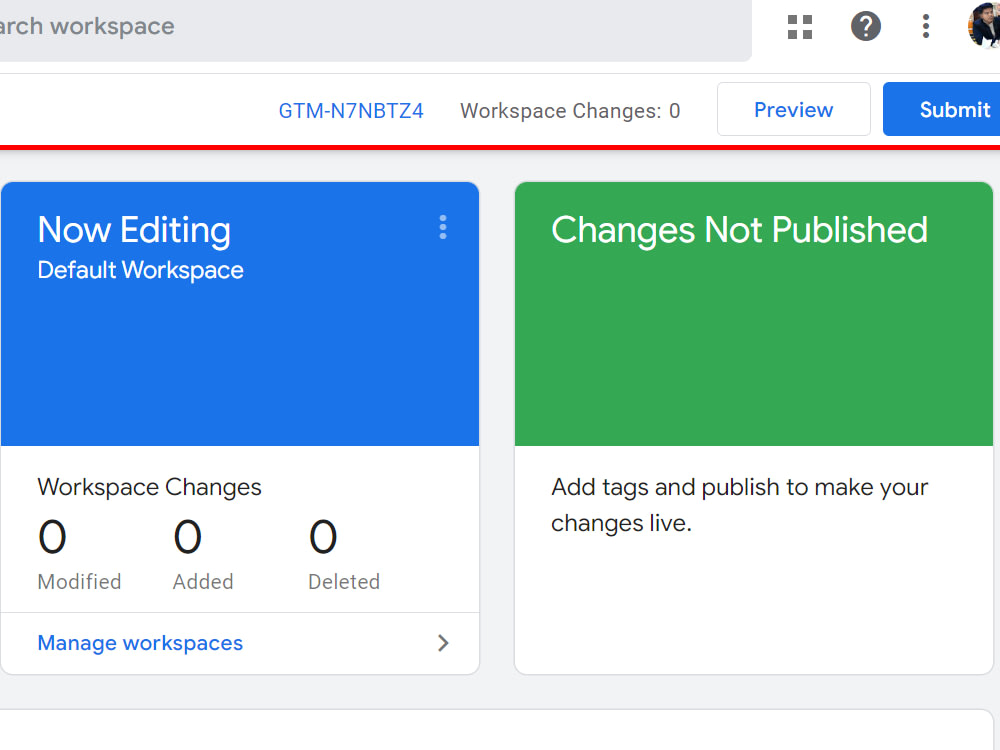Viewport: 1000px width, 750px height.
Task: Open the Google apps grid icon
Action: (800, 27)
